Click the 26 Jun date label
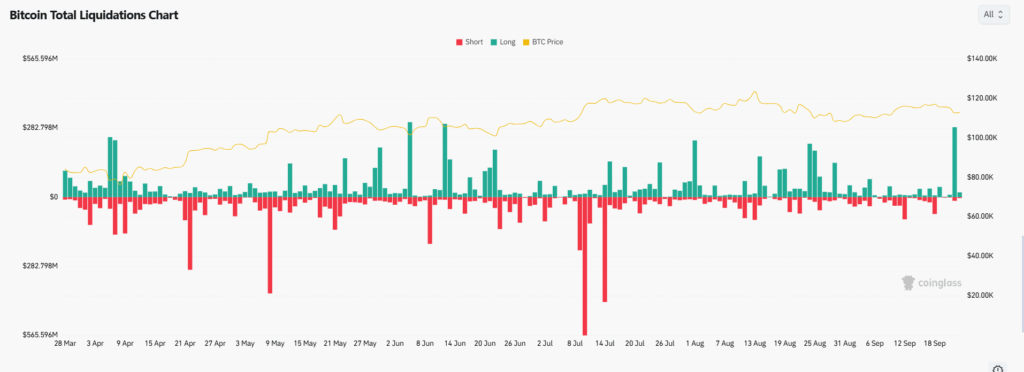 [x=515, y=343]
